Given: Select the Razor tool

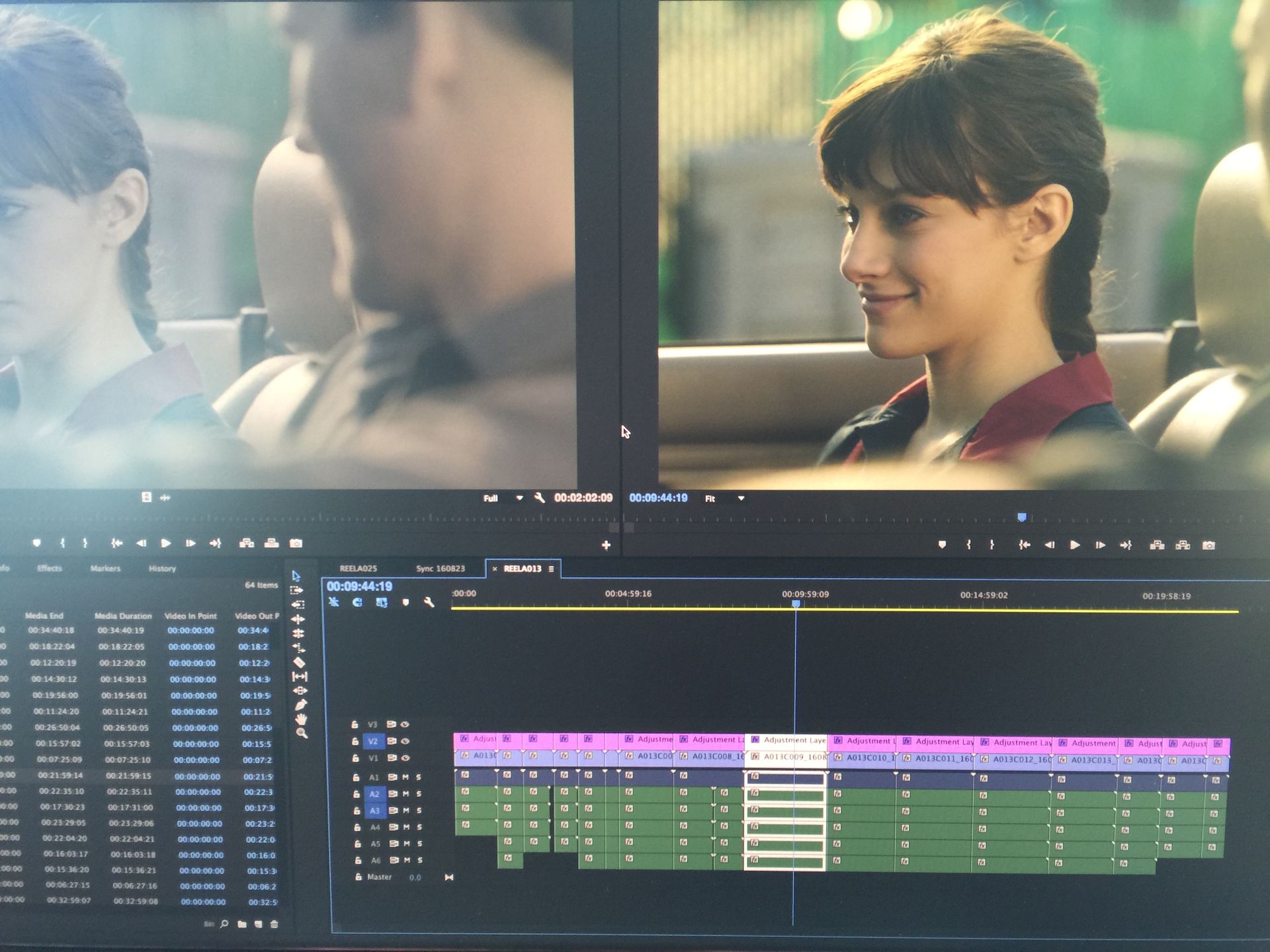Looking at the screenshot, I should pos(299,662).
